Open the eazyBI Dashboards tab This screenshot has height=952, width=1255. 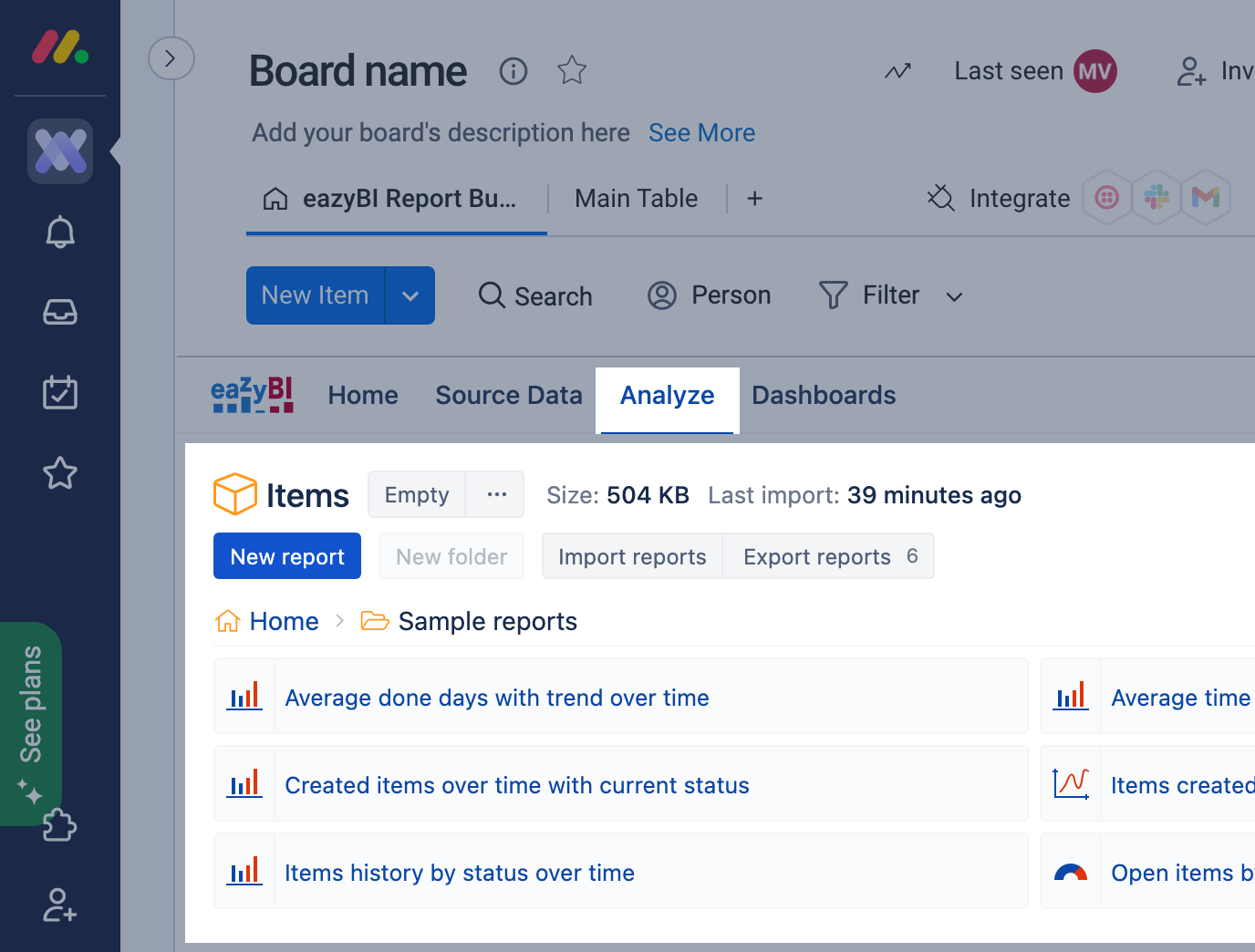[823, 395]
